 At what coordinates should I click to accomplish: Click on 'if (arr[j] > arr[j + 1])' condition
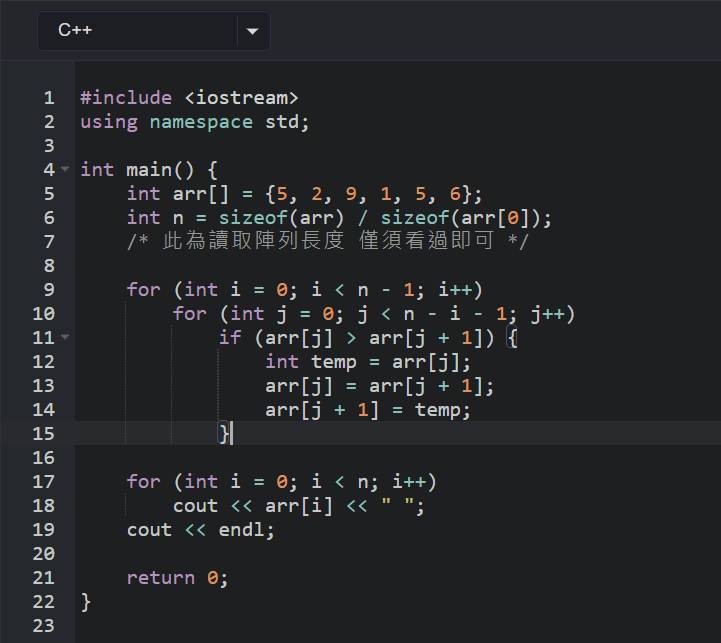point(356,338)
